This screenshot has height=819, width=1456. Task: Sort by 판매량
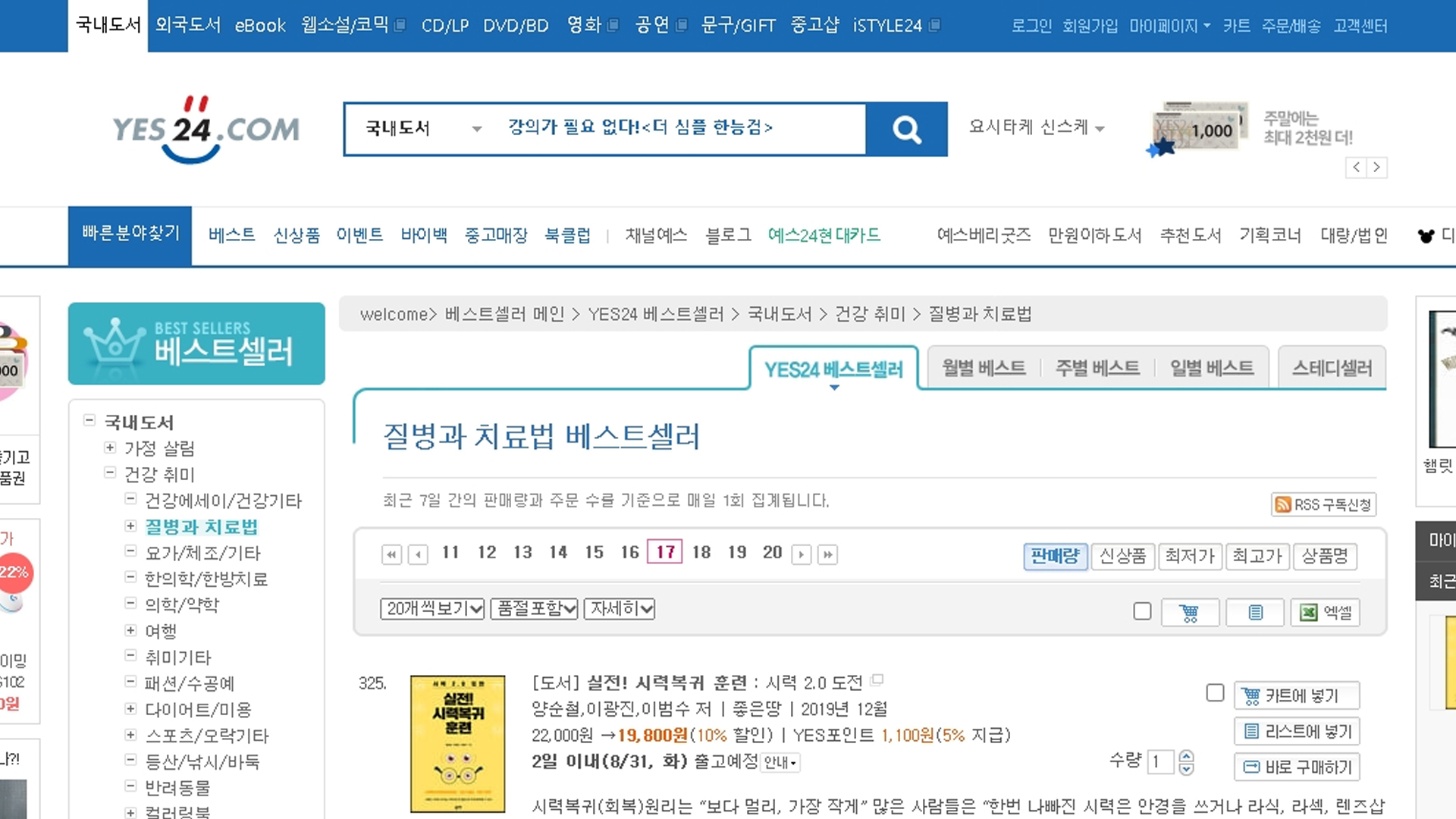[x=1055, y=556]
